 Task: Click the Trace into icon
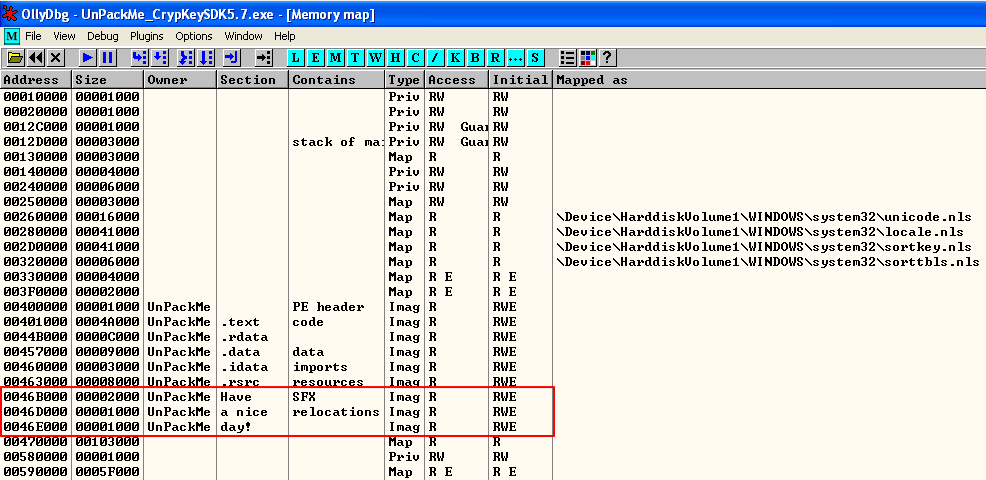pyautogui.click(x=186, y=58)
